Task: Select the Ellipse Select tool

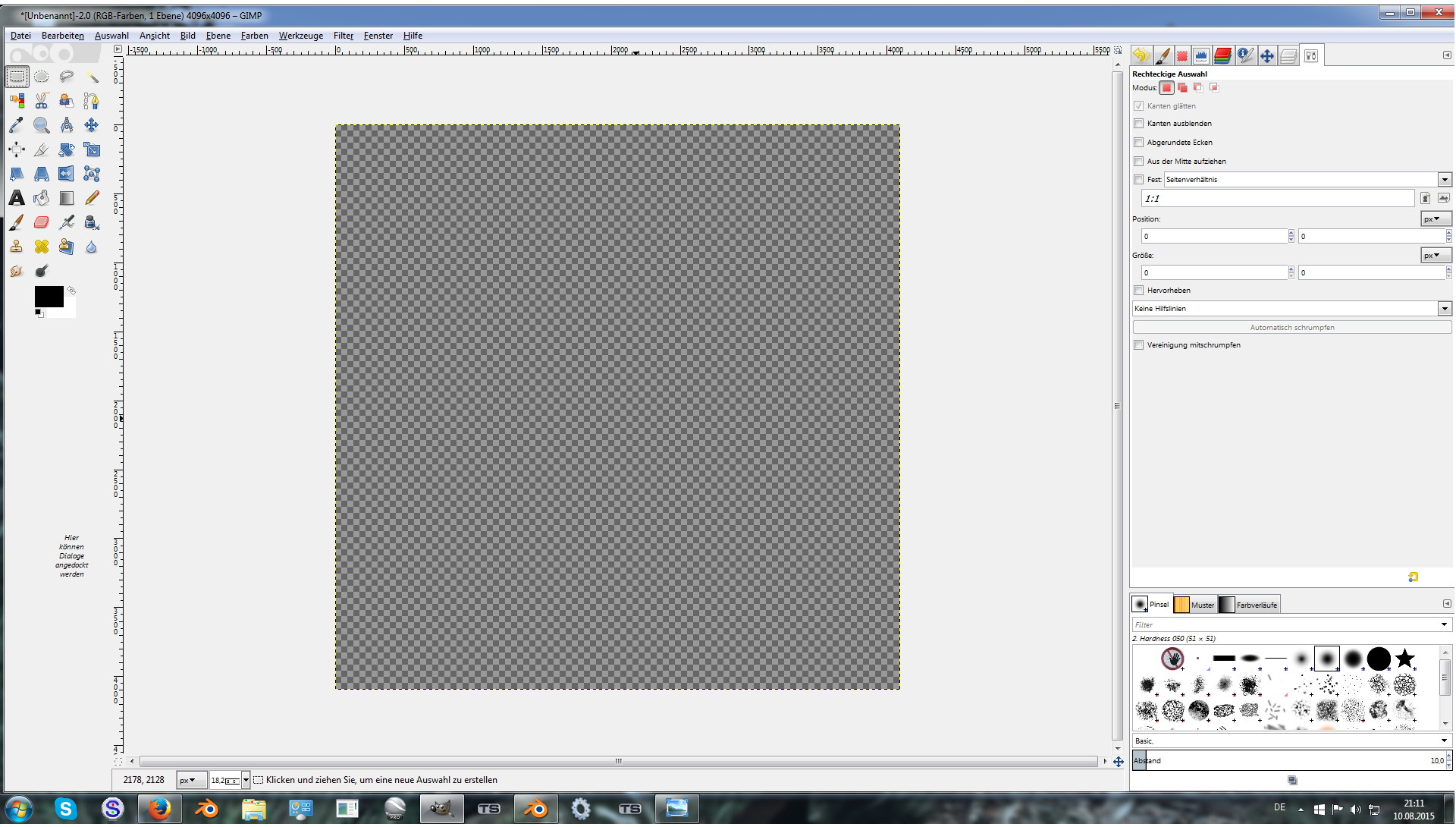Action: (42, 77)
